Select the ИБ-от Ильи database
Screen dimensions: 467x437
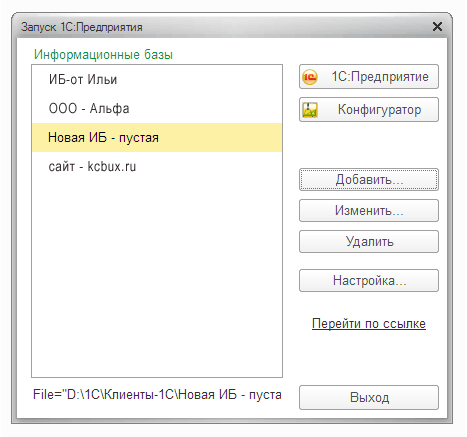click(x=157, y=80)
